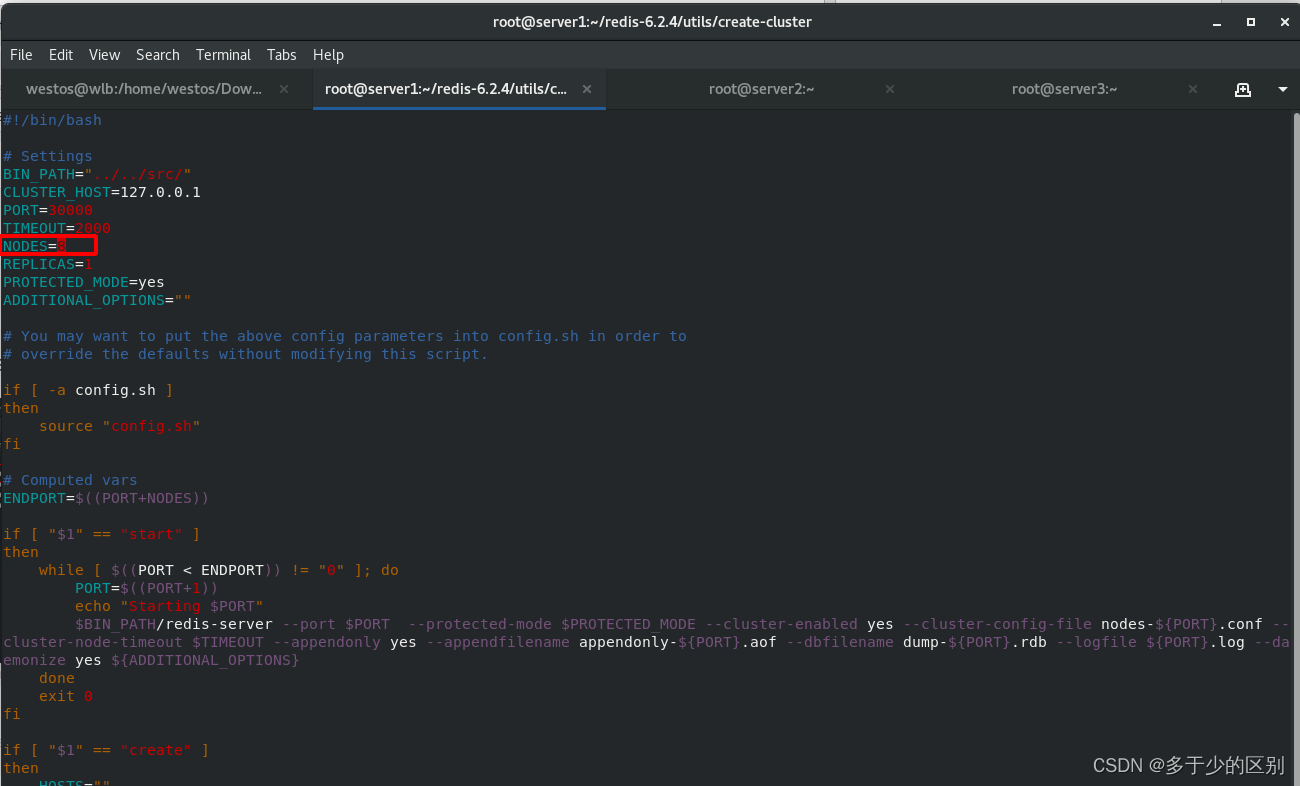Image resolution: width=1300 pixels, height=786 pixels.
Task: Close the root@server3 tab
Action: tap(1192, 89)
